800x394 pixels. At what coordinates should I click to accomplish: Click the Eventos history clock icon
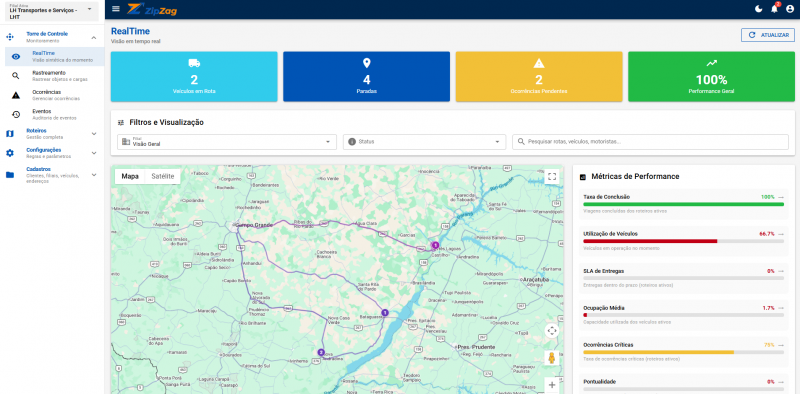point(16,114)
